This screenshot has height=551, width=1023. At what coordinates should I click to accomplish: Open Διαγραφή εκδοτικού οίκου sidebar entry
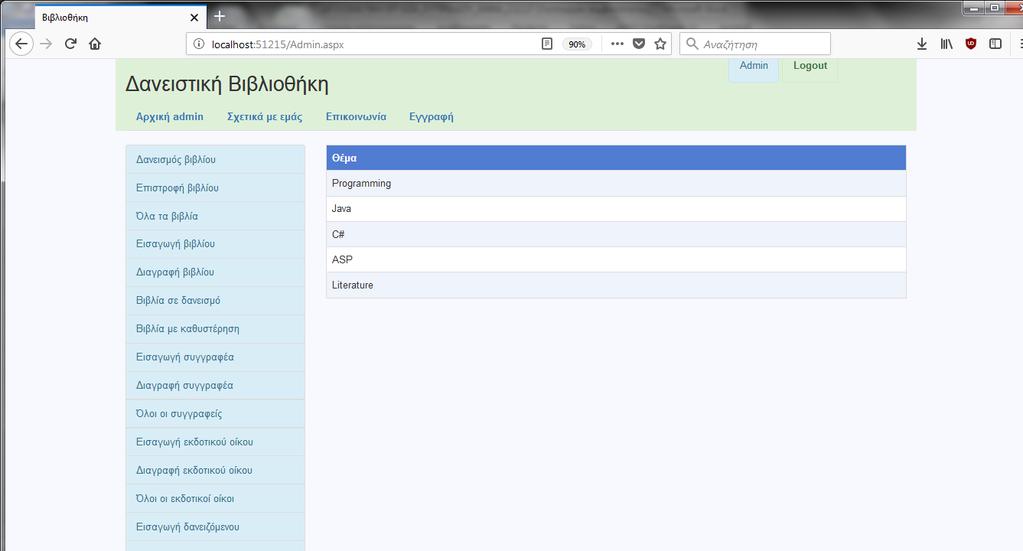(215, 470)
